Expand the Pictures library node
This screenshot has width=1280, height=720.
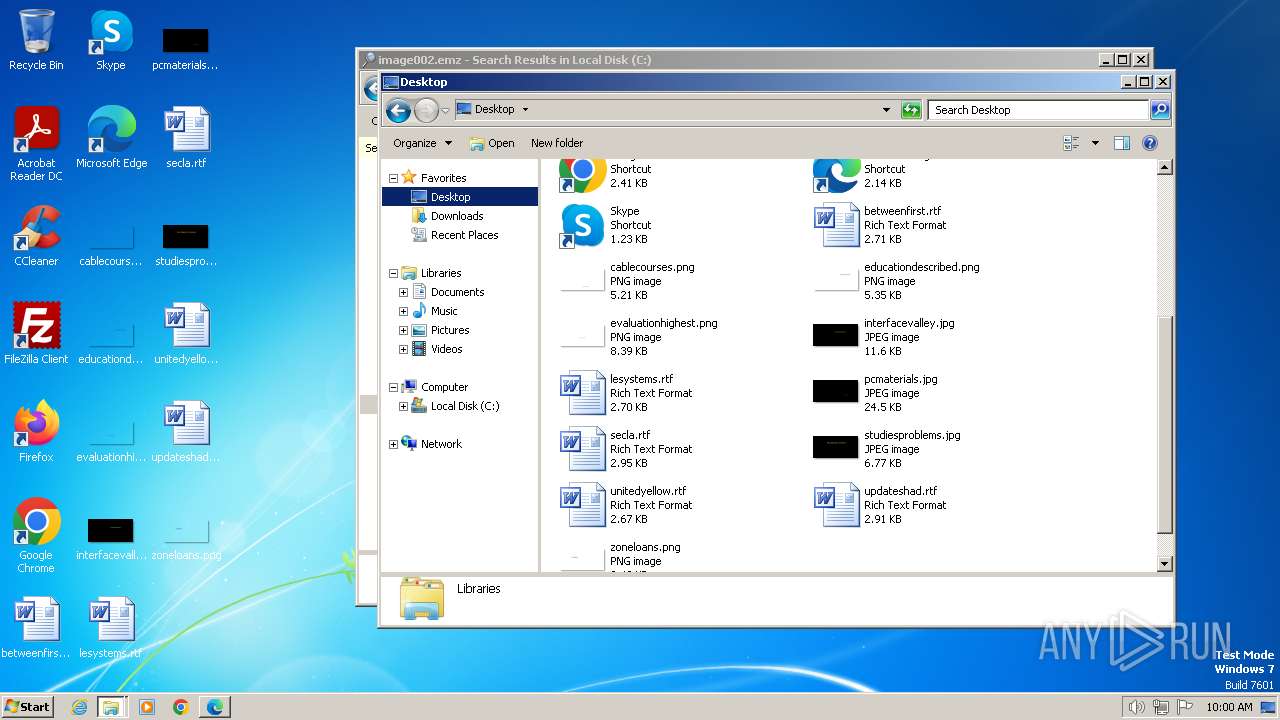(x=403, y=330)
